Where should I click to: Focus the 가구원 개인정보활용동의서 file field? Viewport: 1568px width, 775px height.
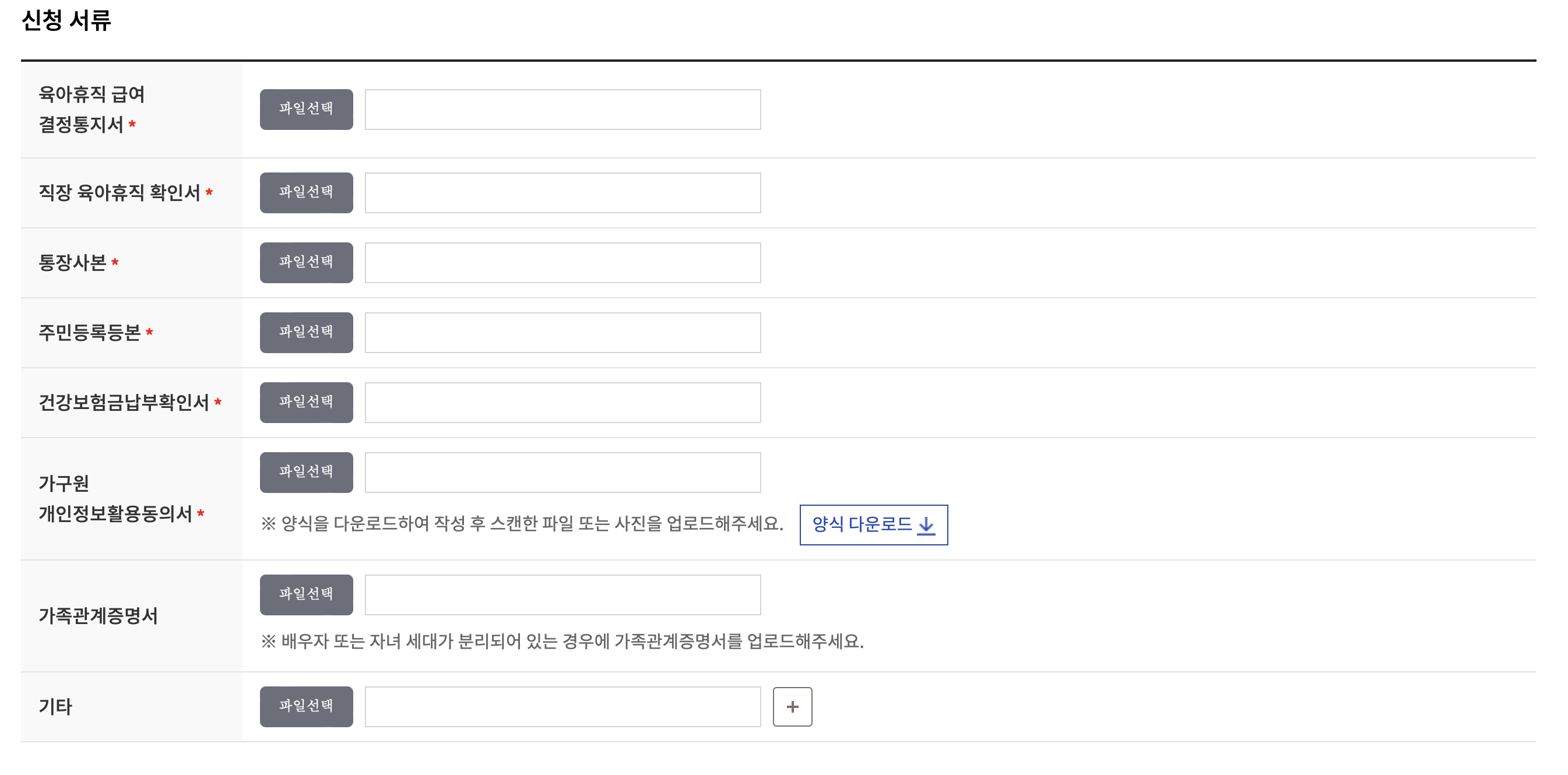562,472
